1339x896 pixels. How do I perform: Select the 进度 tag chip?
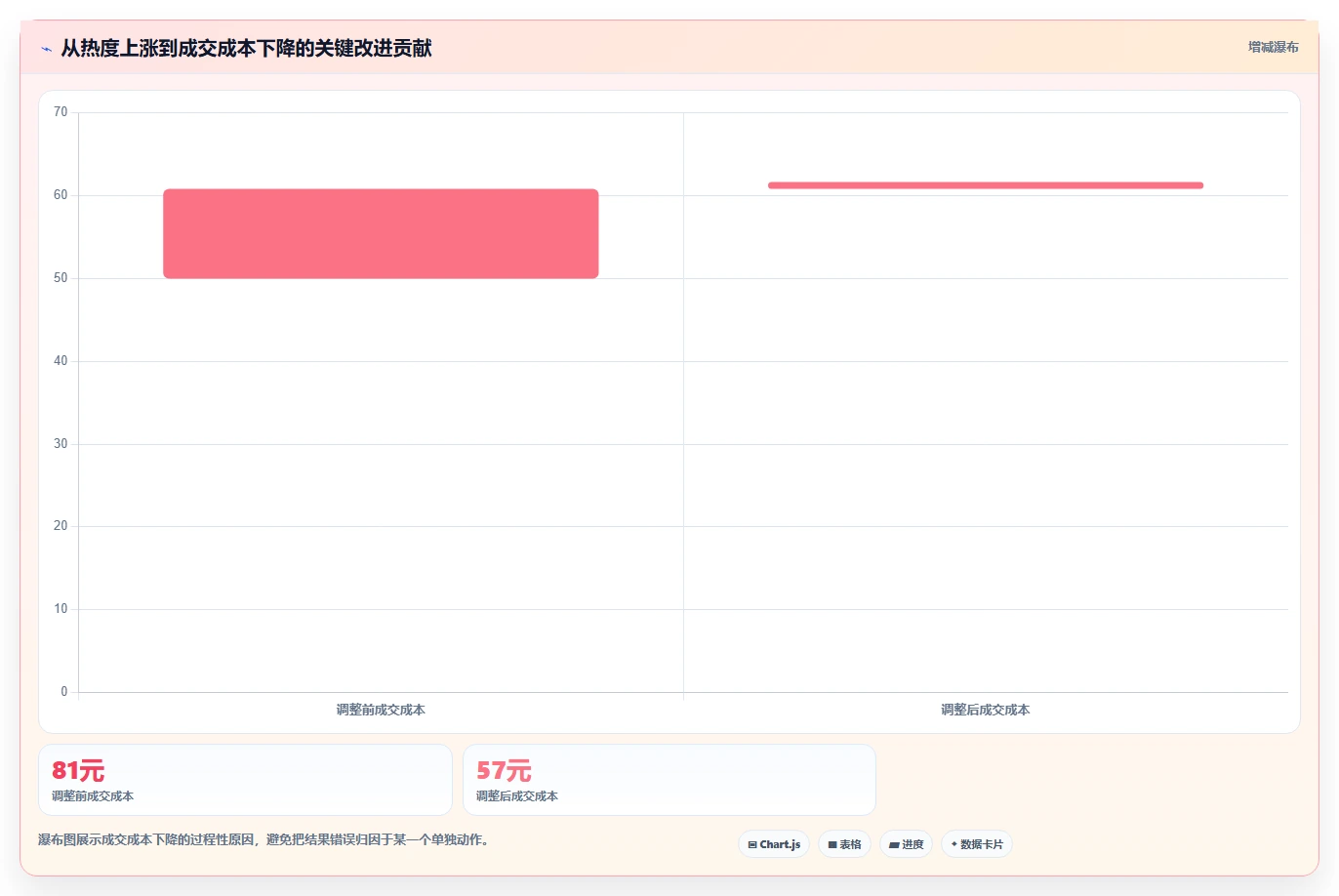(x=906, y=844)
